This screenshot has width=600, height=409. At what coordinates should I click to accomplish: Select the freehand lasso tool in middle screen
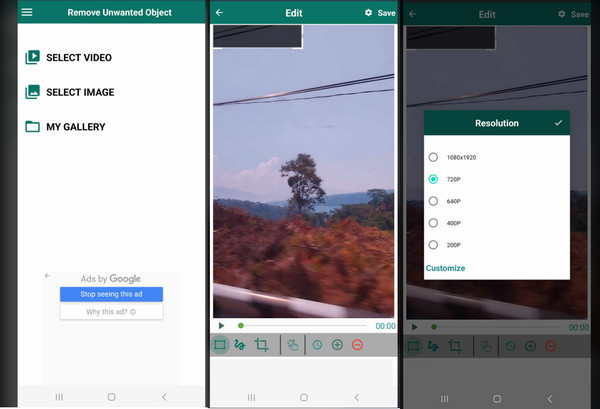(x=240, y=345)
